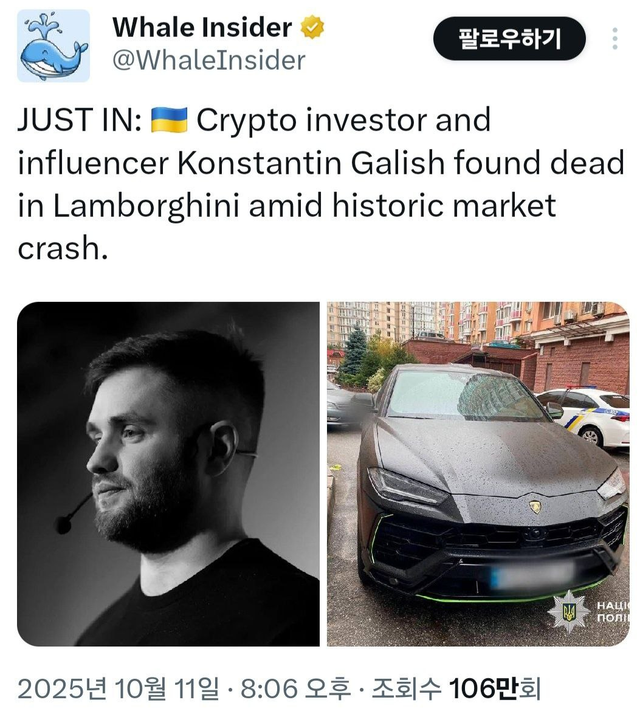Click the gold verified badge
Screen dimensions: 640x712
[x=313, y=28]
